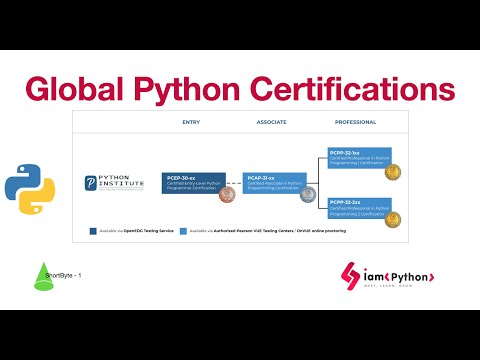480x360 pixels.
Task: Click the bronze PCEP medal badge
Action: [227, 194]
